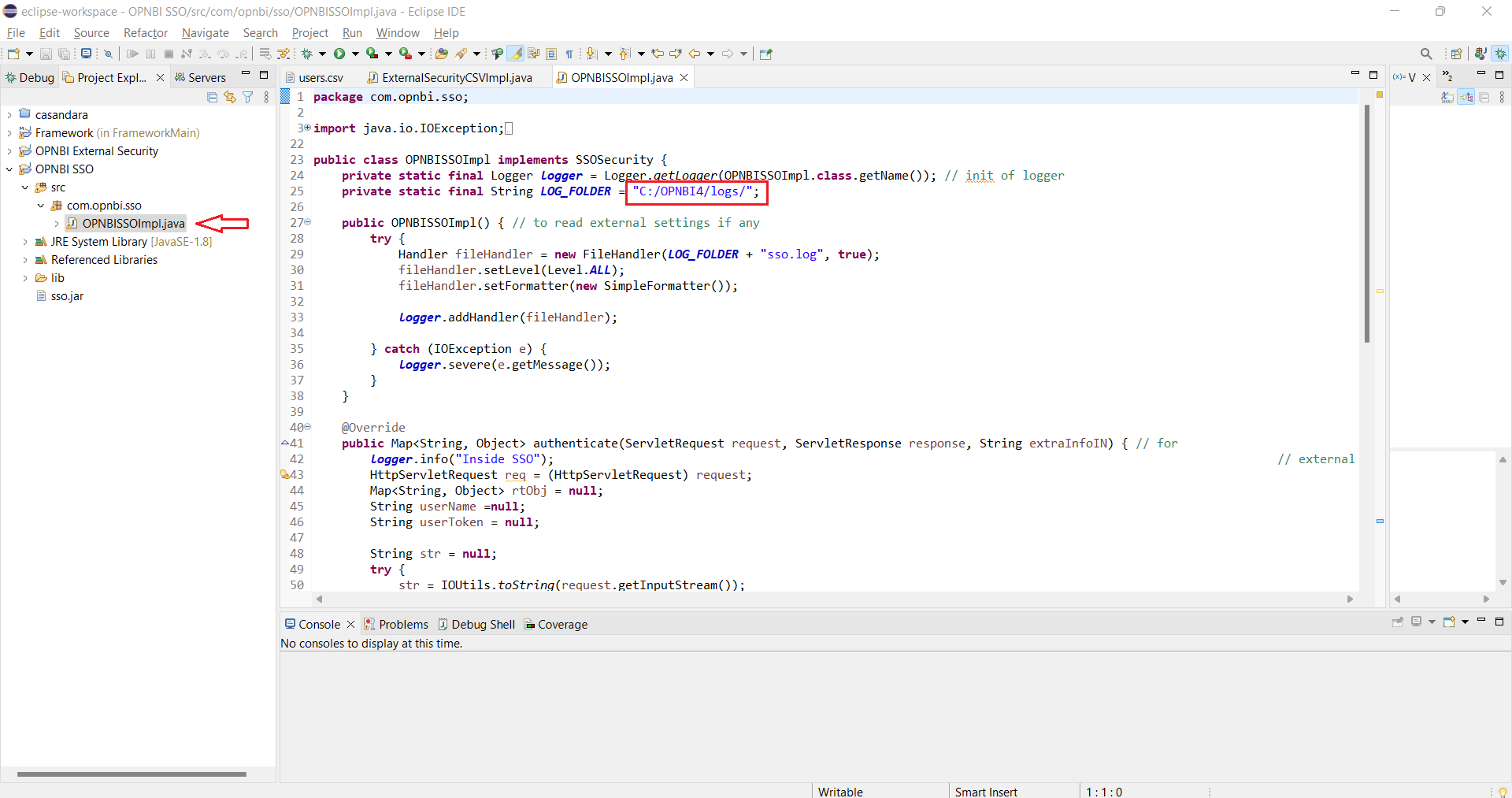Click the Resume debug icon
The height and width of the screenshot is (798, 1512).
point(132,54)
